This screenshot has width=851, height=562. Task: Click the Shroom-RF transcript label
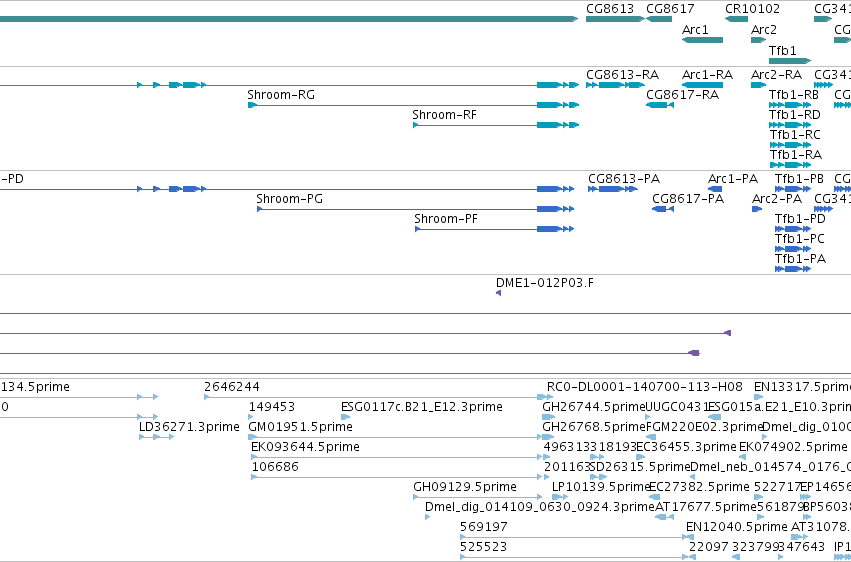[444, 115]
